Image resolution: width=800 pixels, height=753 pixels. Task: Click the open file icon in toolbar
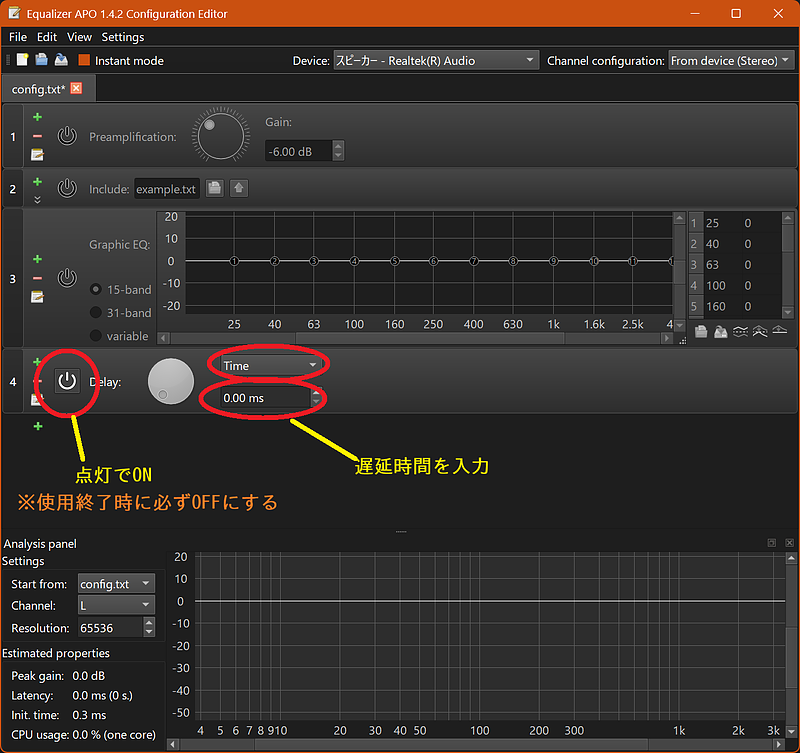41,60
